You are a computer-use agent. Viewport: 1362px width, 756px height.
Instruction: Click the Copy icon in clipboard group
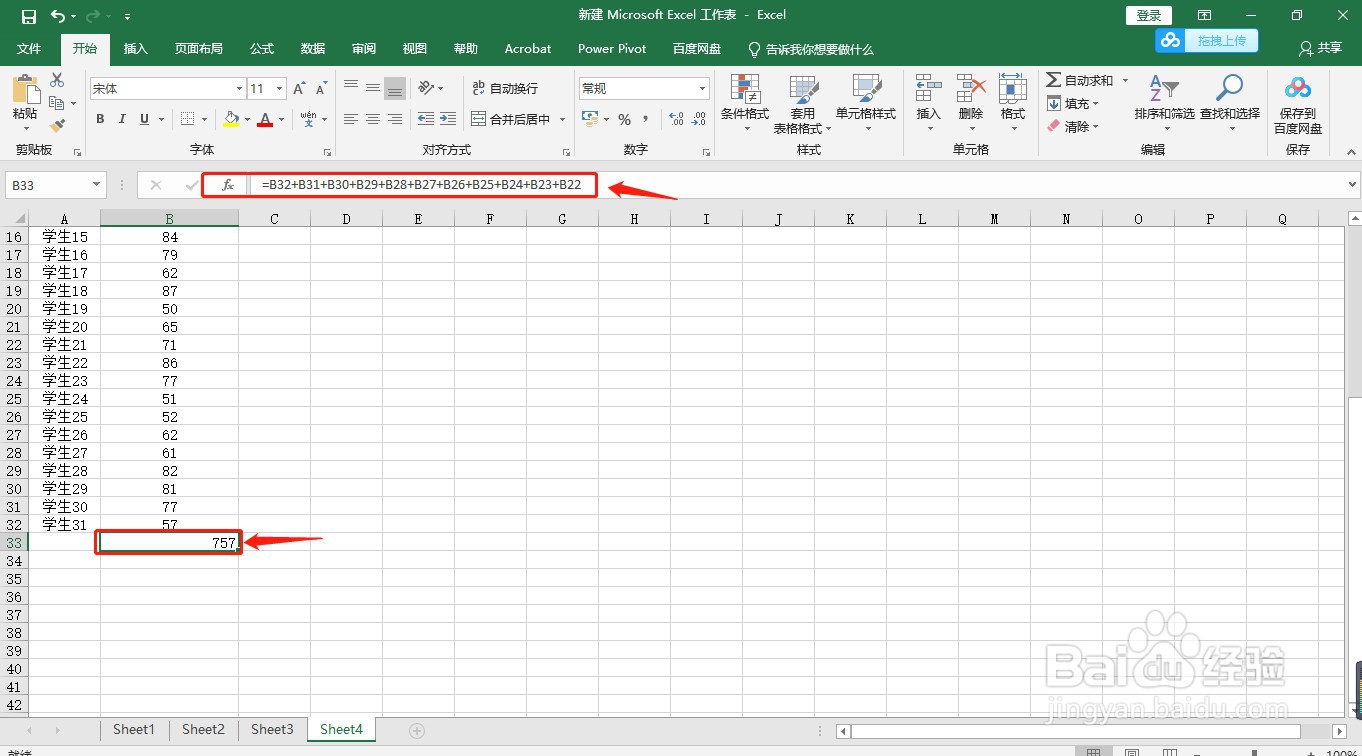[57, 103]
